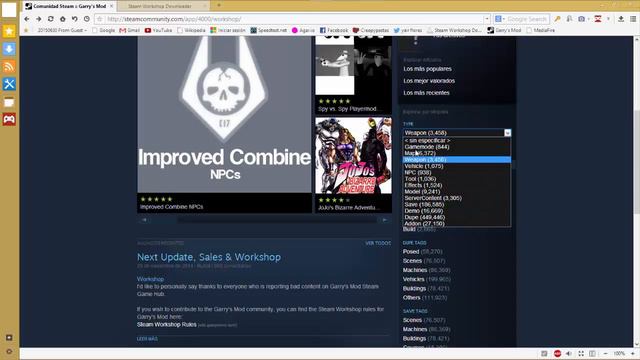
Task: Open the downloads arrow in the left sidebar
Action: [9, 49]
